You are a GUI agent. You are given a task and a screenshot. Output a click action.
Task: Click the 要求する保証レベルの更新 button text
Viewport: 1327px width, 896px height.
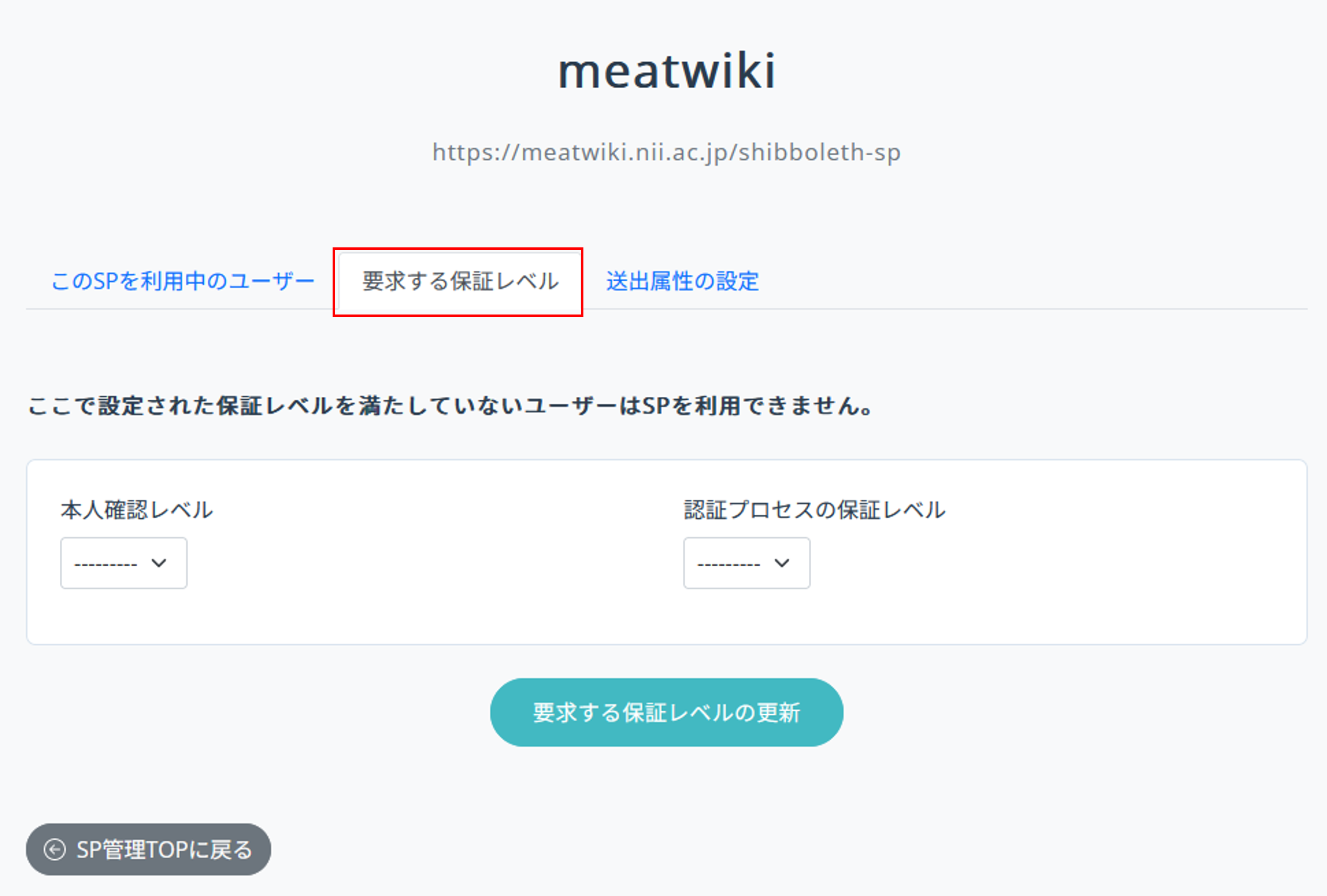(x=666, y=713)
